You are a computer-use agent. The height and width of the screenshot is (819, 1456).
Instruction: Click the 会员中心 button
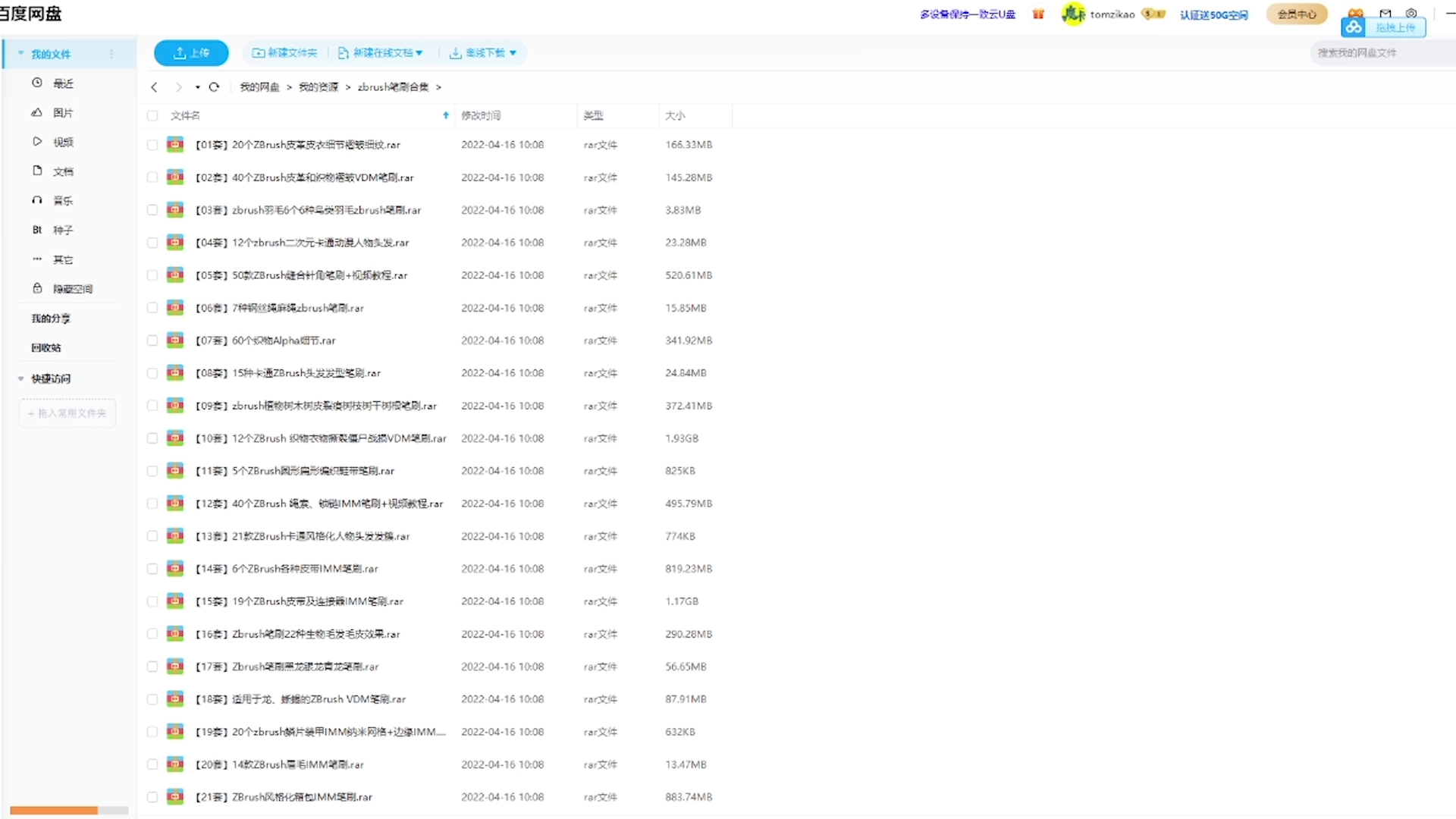point(1296,14)
